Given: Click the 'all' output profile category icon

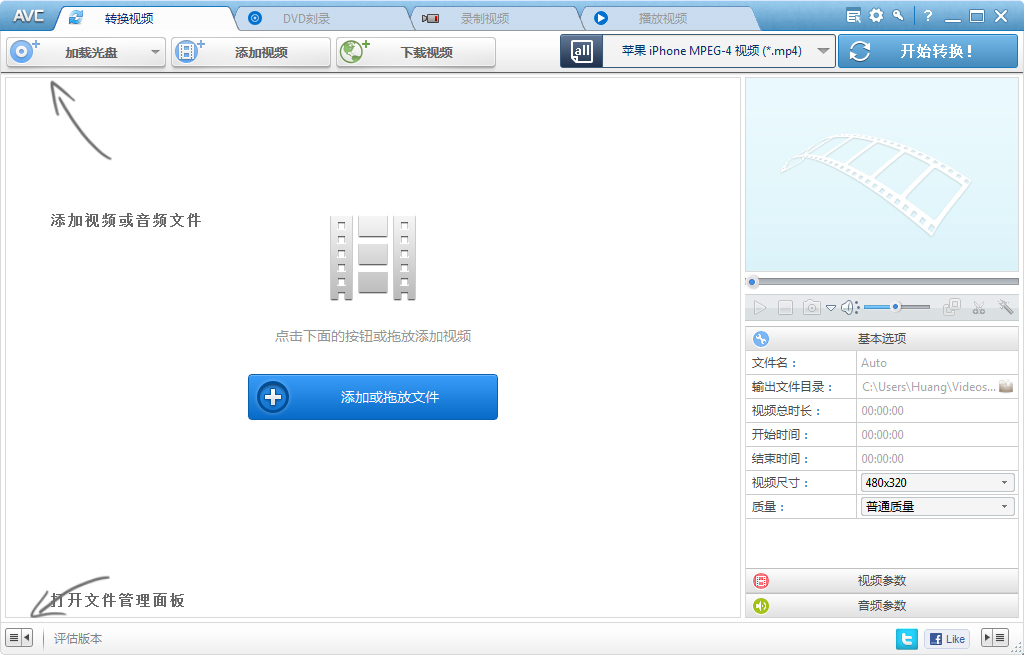Looking at the screenshot, I should (x=581, y=51).
